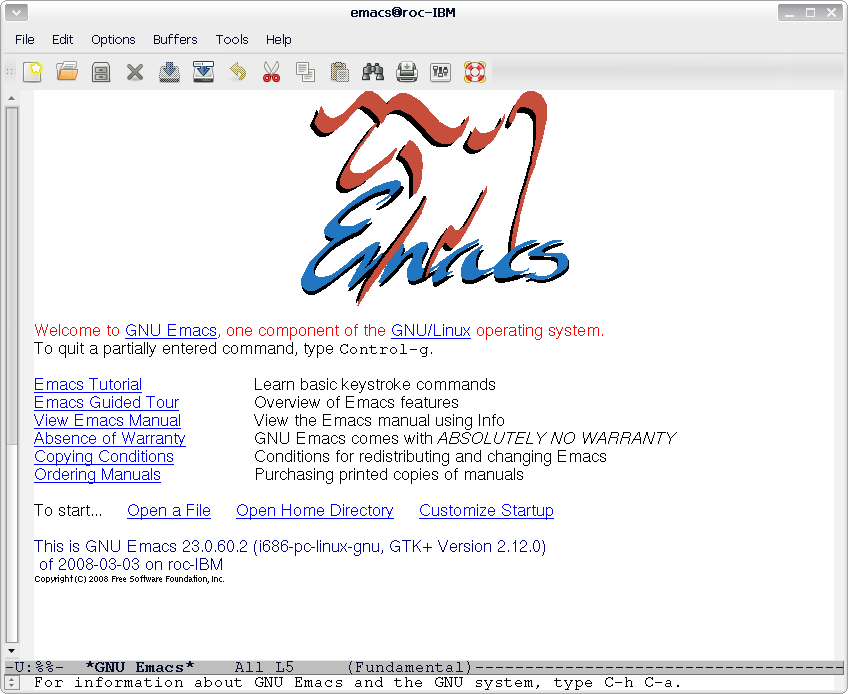Screen dimensions: 848x694
Task: Click the View Emacs Manual link
Action: (107, 420)
